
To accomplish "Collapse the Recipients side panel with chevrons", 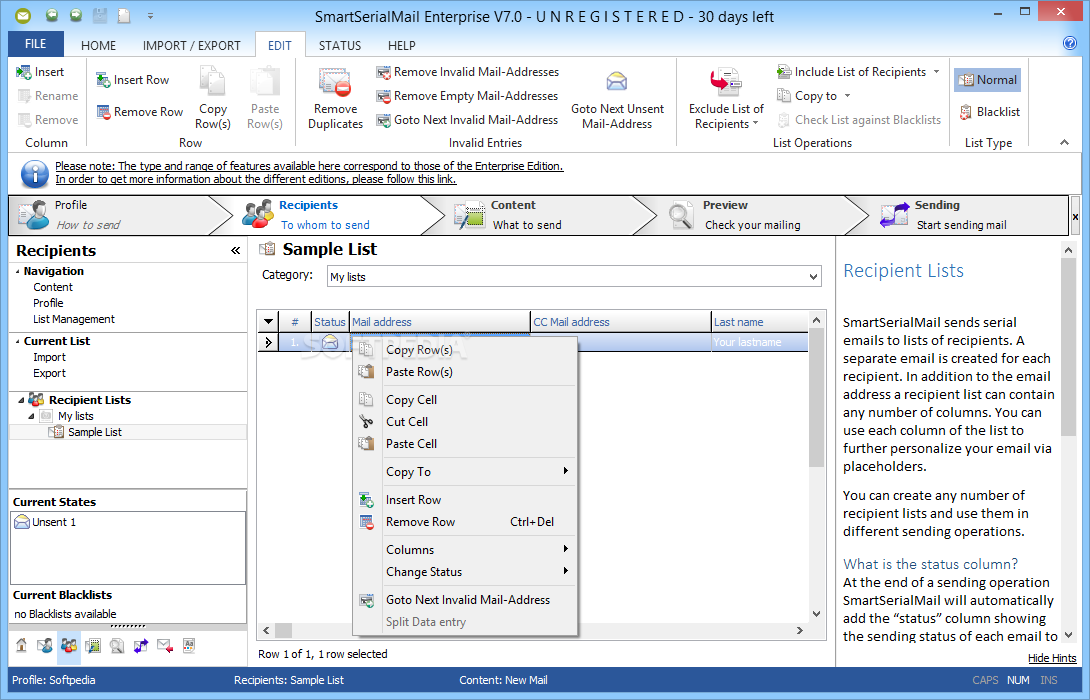I will (235, 250).
